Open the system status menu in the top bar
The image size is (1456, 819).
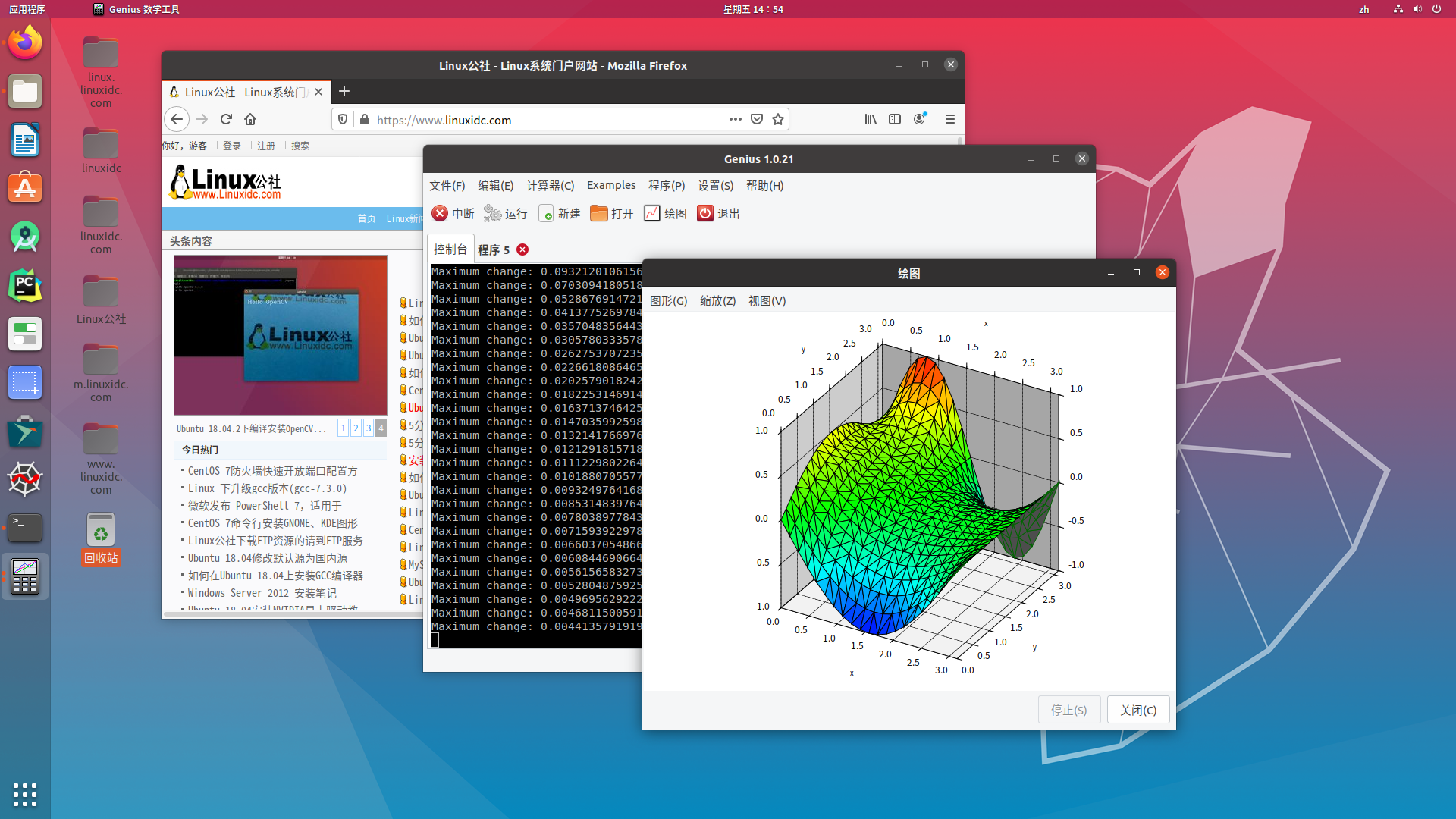tap(1417, 9)
